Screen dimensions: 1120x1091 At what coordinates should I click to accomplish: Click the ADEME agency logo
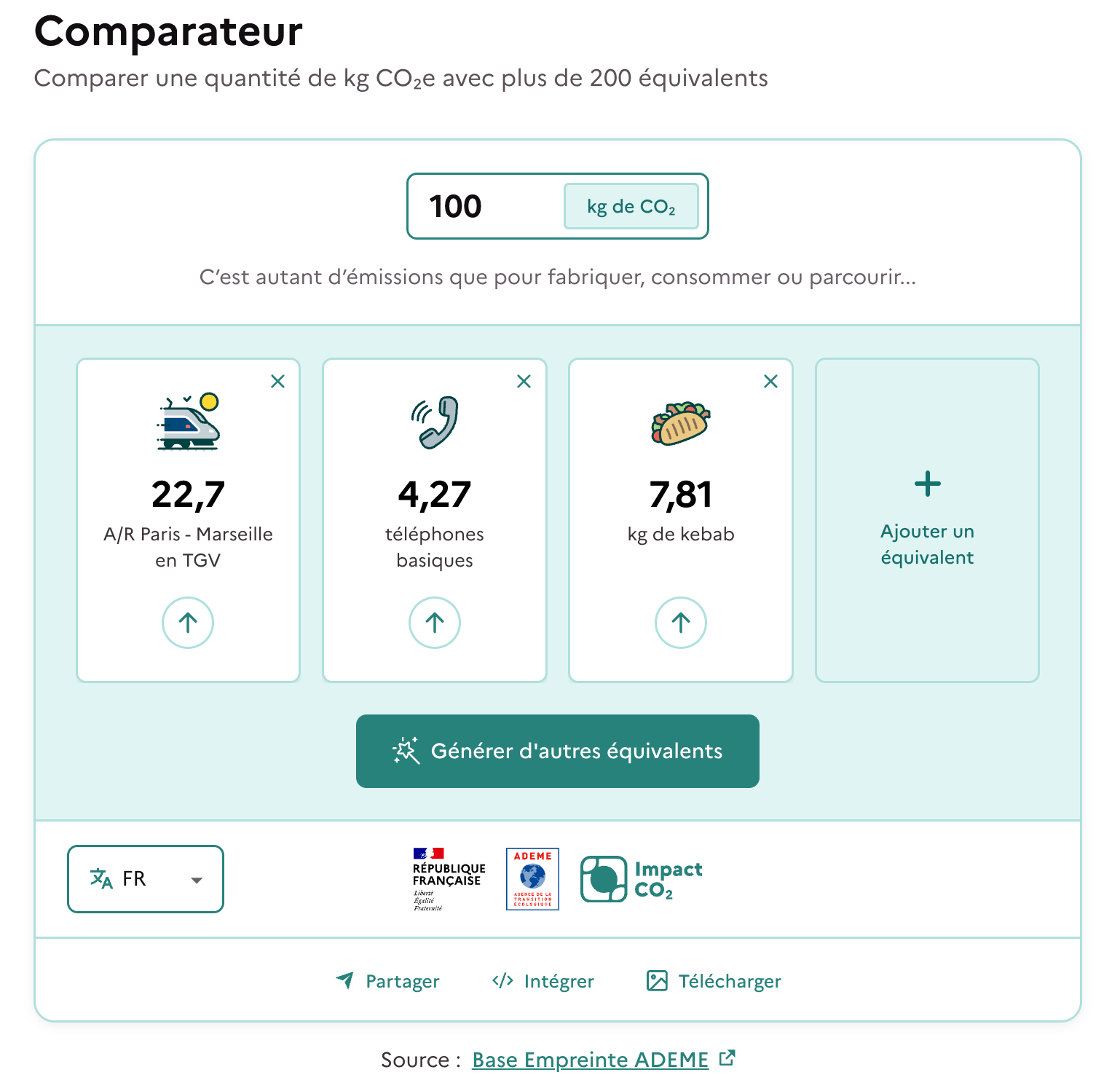coord(532,879)
